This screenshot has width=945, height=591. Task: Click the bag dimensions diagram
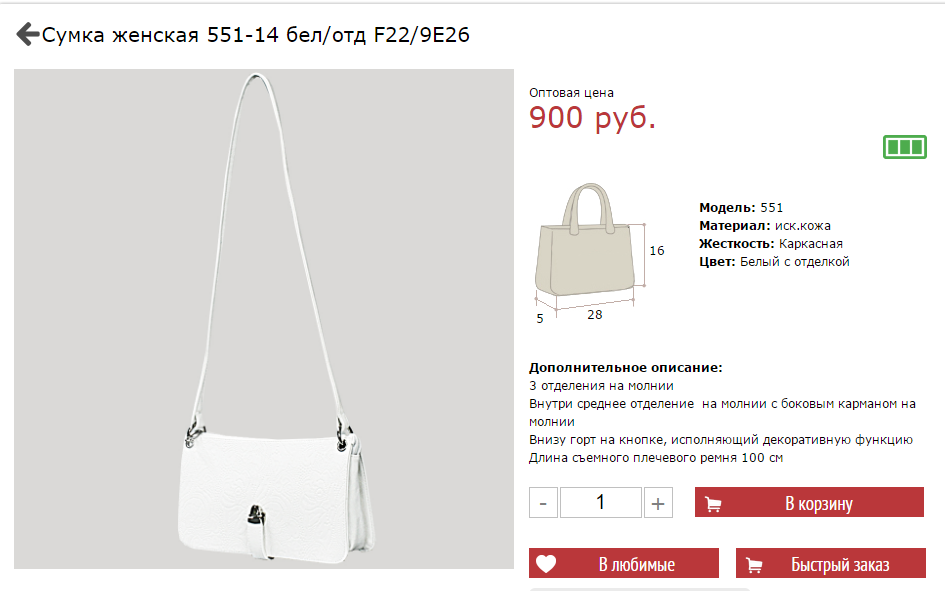coord(599,254)
